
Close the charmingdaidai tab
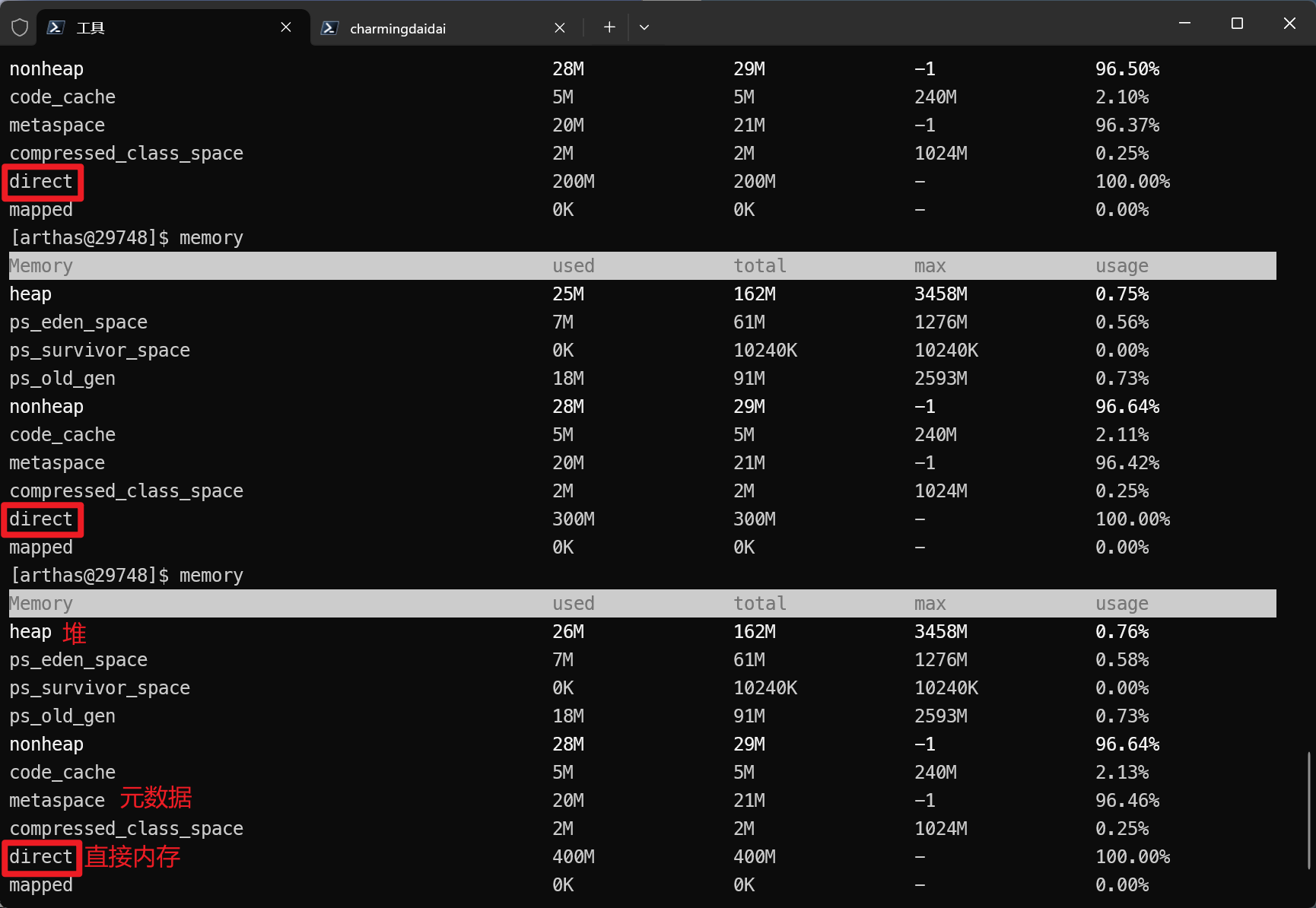[560, 28]
